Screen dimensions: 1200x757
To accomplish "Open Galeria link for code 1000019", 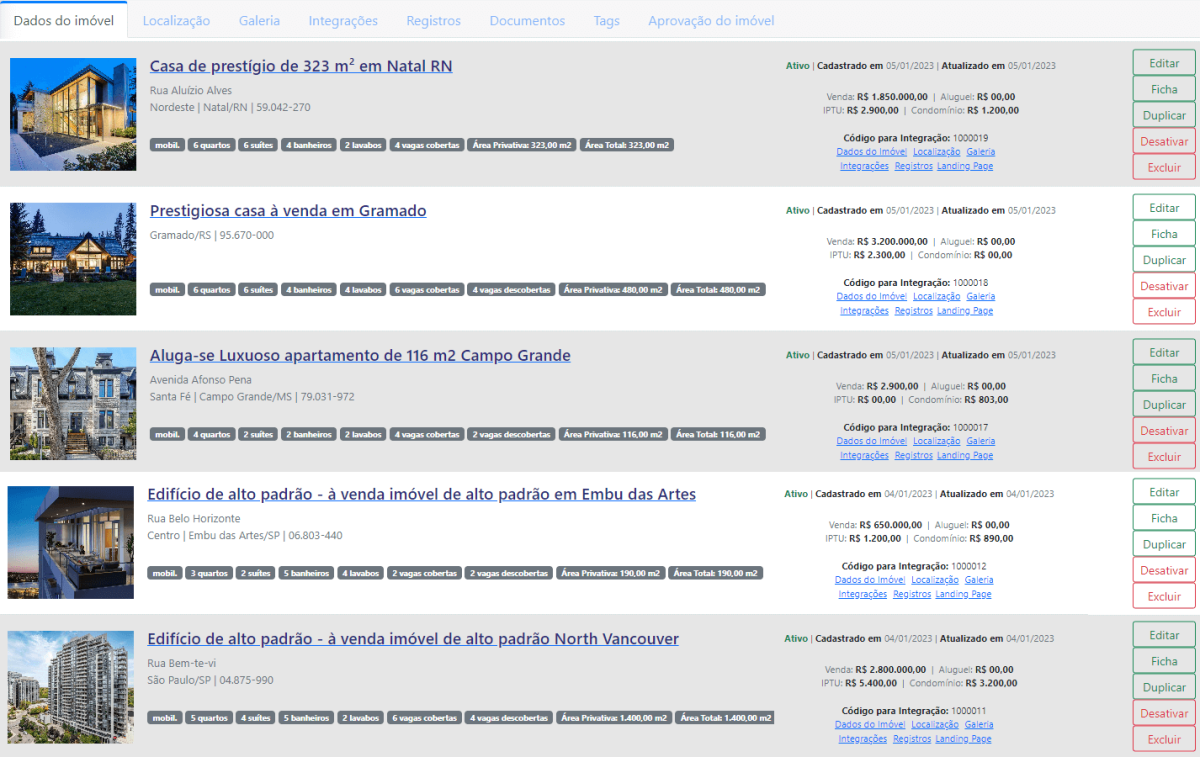I will (980, 152).
